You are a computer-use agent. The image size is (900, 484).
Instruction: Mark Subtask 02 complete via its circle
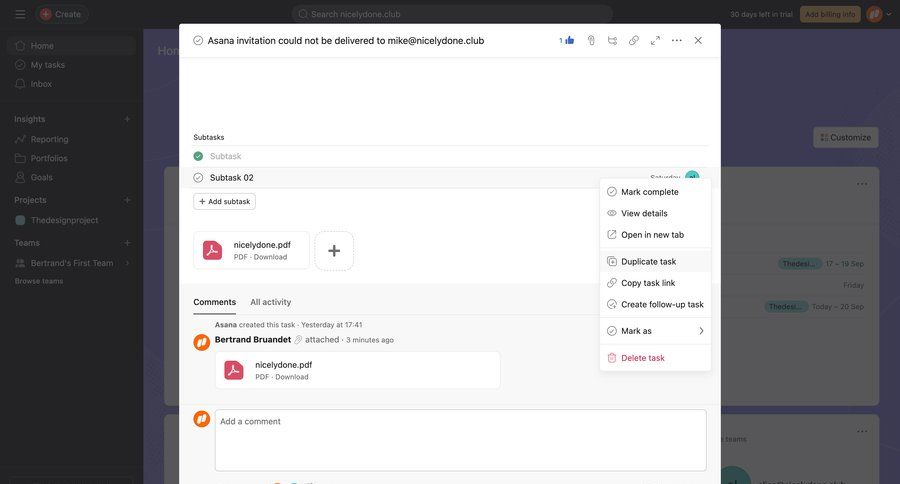pos(198,178)
